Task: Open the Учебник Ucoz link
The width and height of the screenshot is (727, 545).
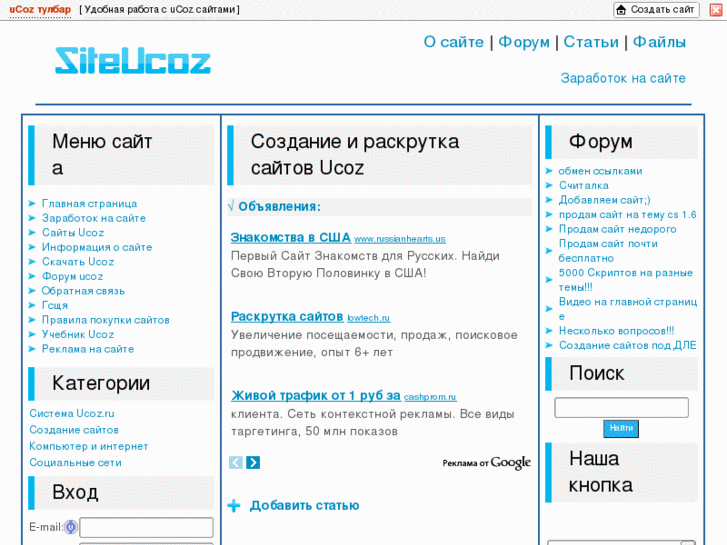Action: point(78,334)
